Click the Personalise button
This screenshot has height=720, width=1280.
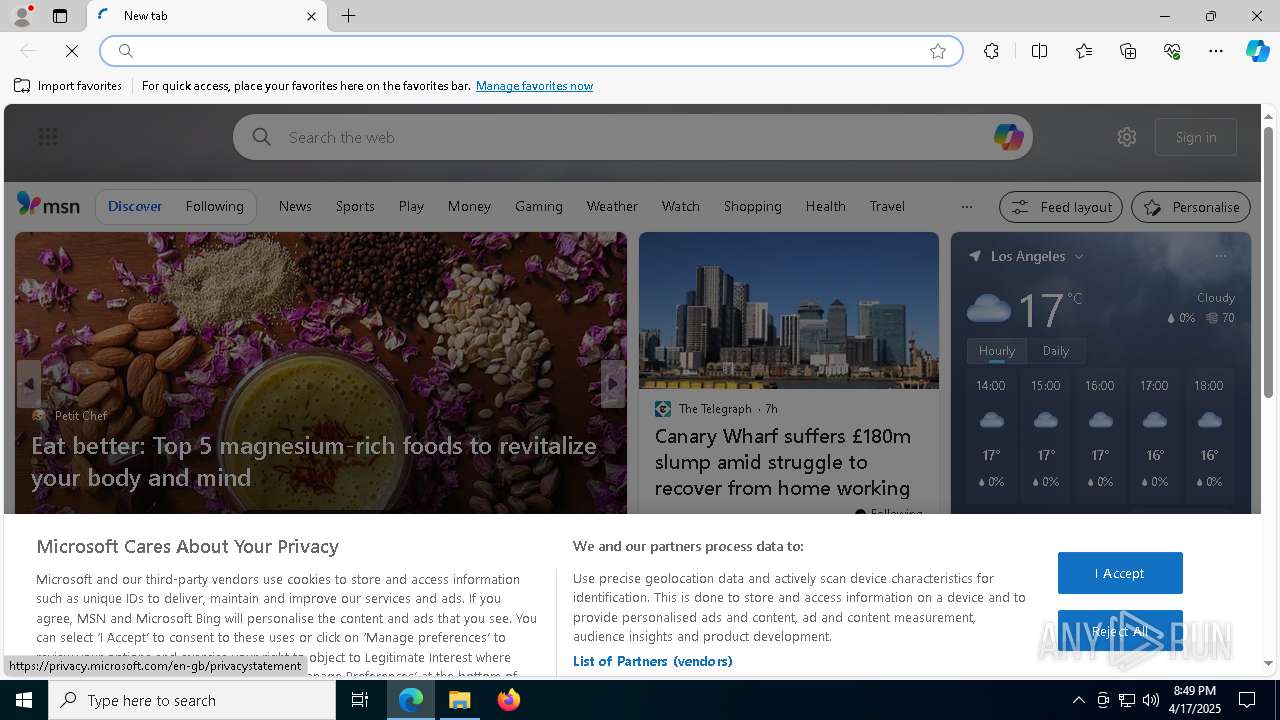pyautogui.click(x=1191, y=207)
